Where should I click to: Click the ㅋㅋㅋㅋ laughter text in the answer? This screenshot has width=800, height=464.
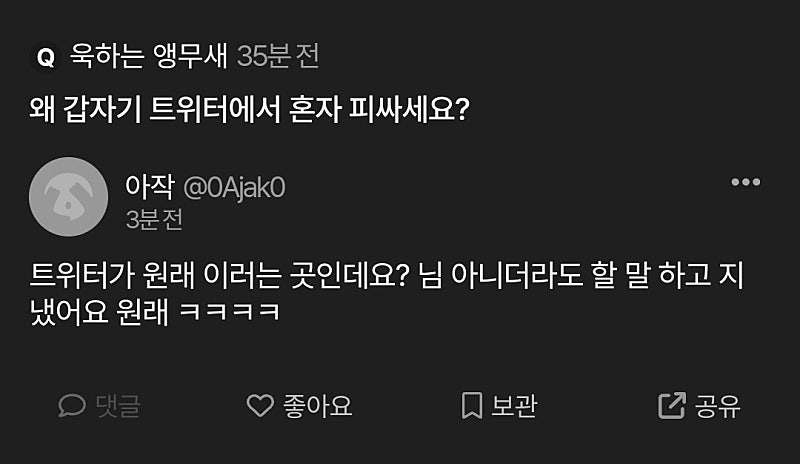pos(228,312)
